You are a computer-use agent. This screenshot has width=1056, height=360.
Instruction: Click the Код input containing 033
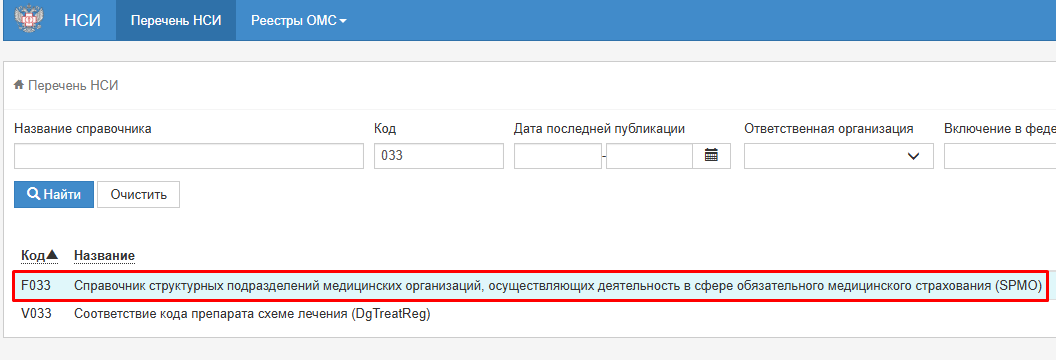click(438, 155)
